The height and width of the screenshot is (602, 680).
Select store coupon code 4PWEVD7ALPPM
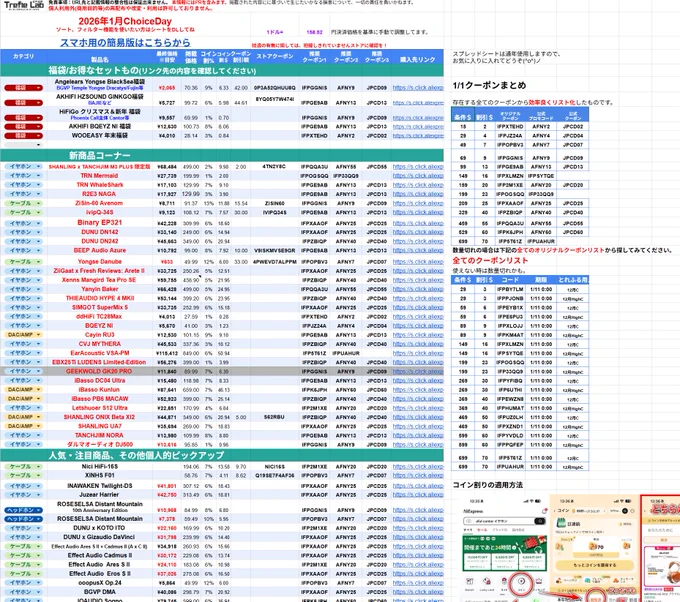[x=275, y=262]
